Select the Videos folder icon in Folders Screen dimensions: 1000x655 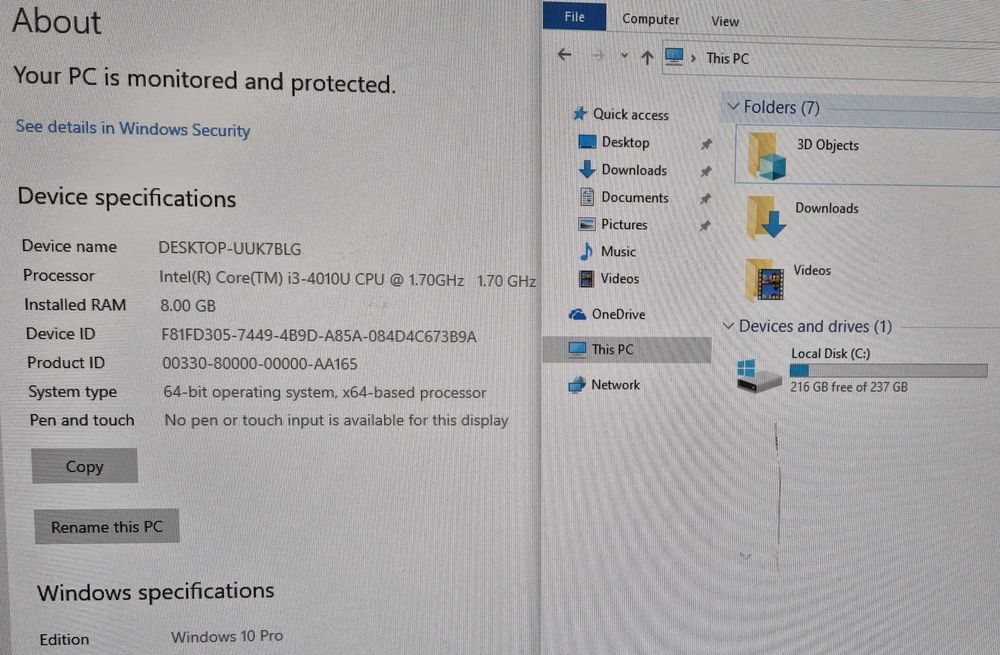(764, 279)
